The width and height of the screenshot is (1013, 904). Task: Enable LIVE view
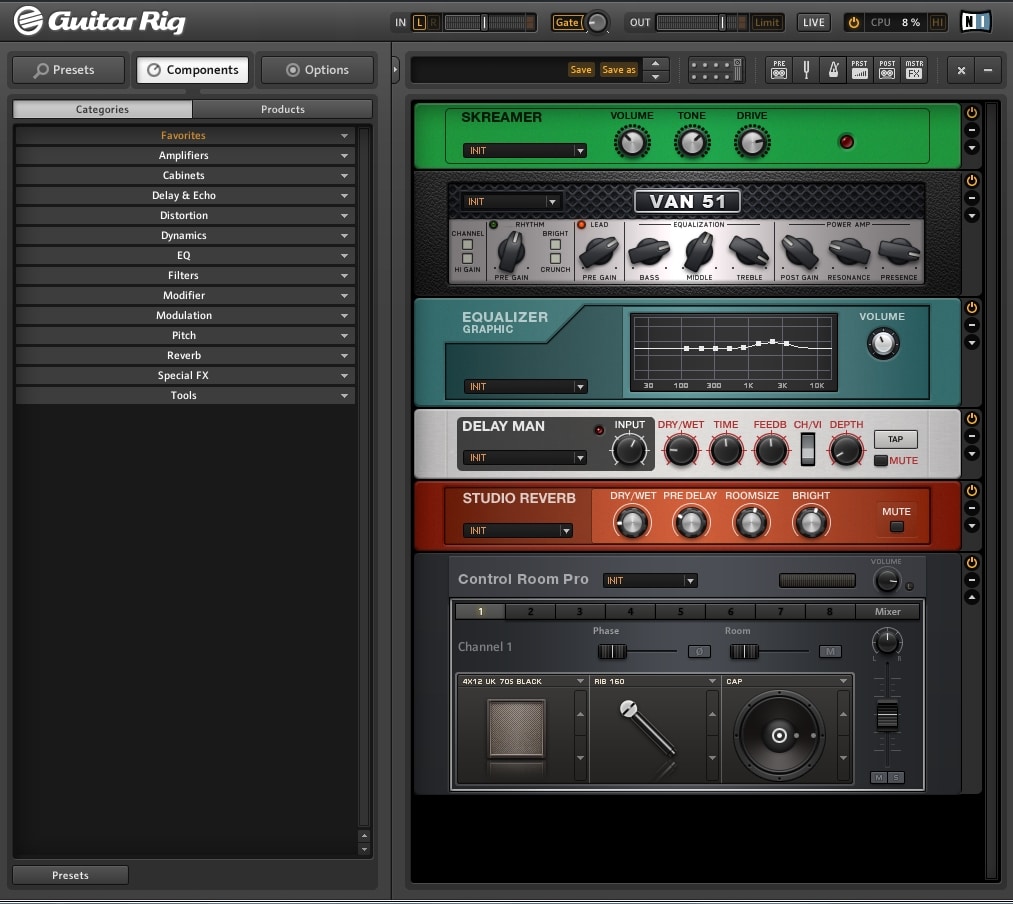coord(813,23)
